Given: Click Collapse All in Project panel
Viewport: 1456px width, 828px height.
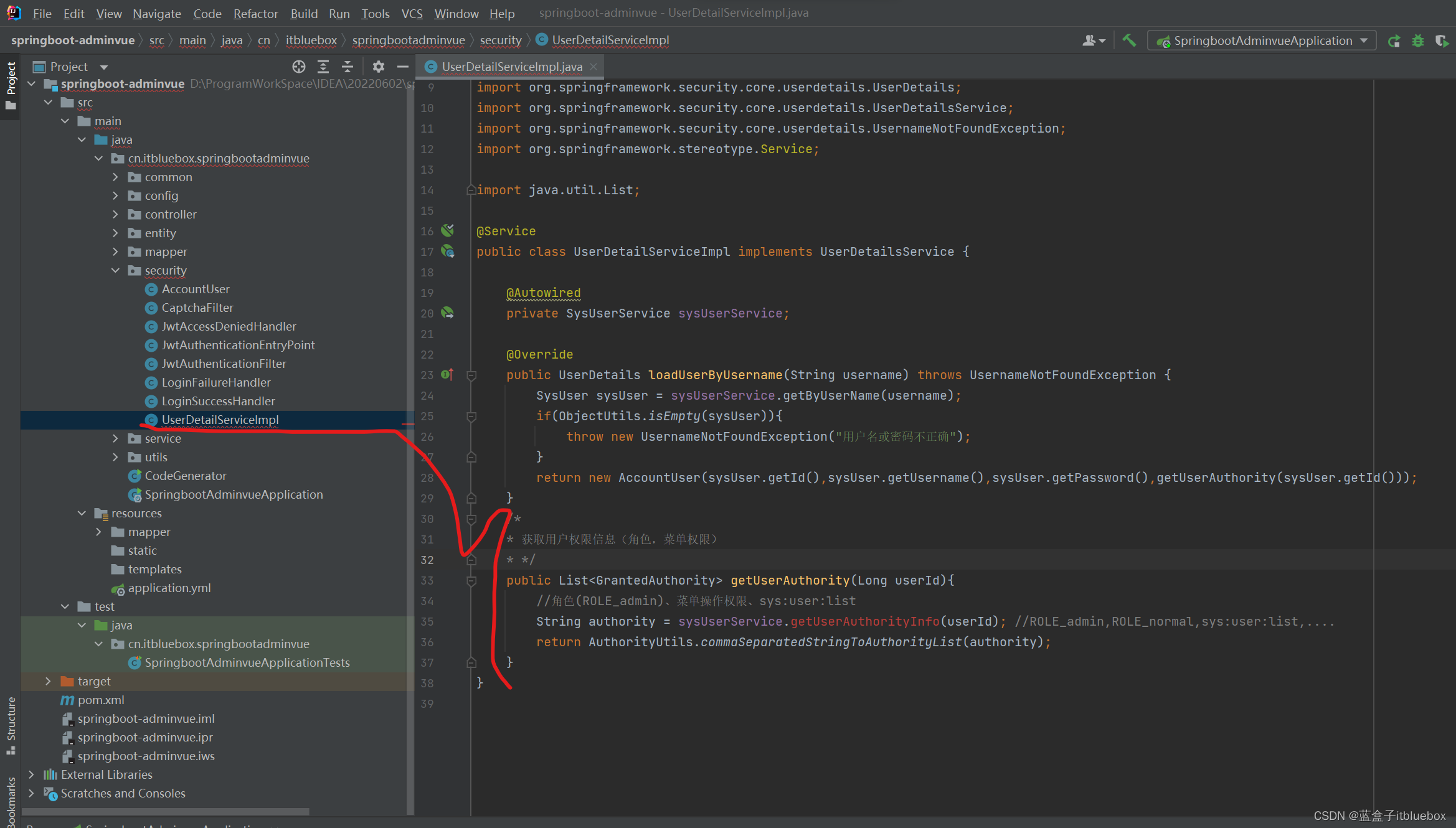Looking at the screenshot, I should tap(347, 67).
